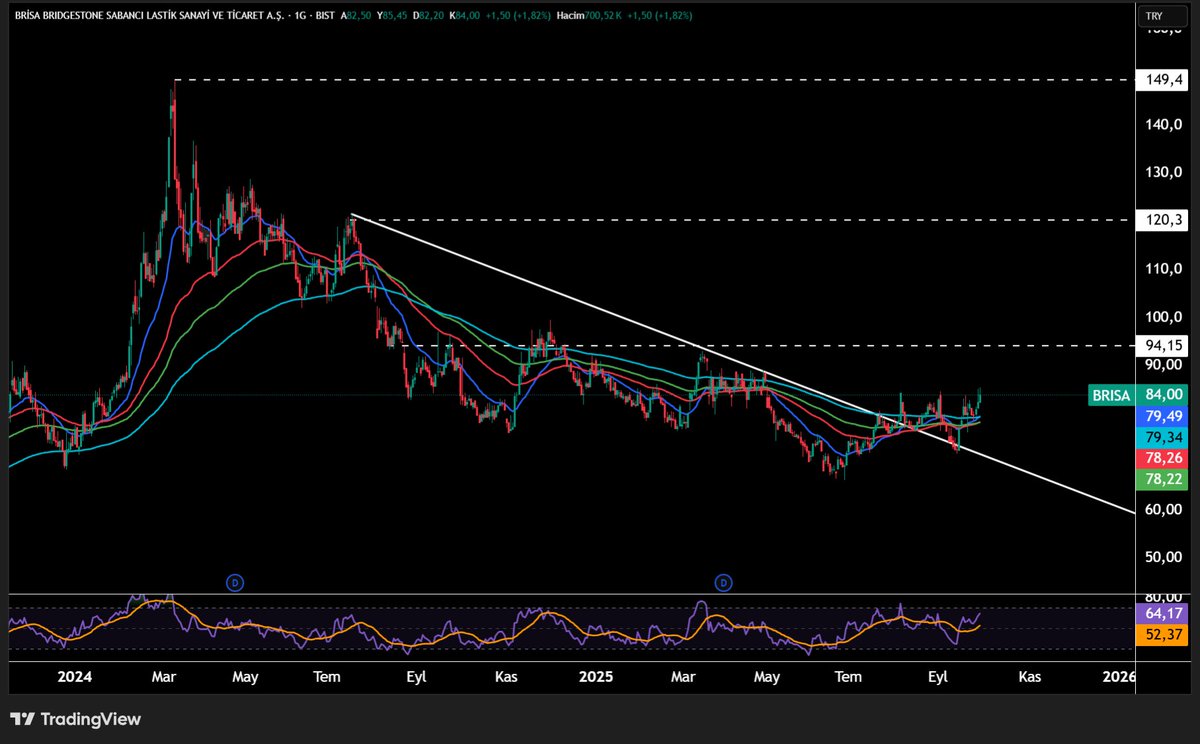Click the Kas 2025 time axis label
This screenshot has height=744, width=1200.
(x=1030, y=677)
